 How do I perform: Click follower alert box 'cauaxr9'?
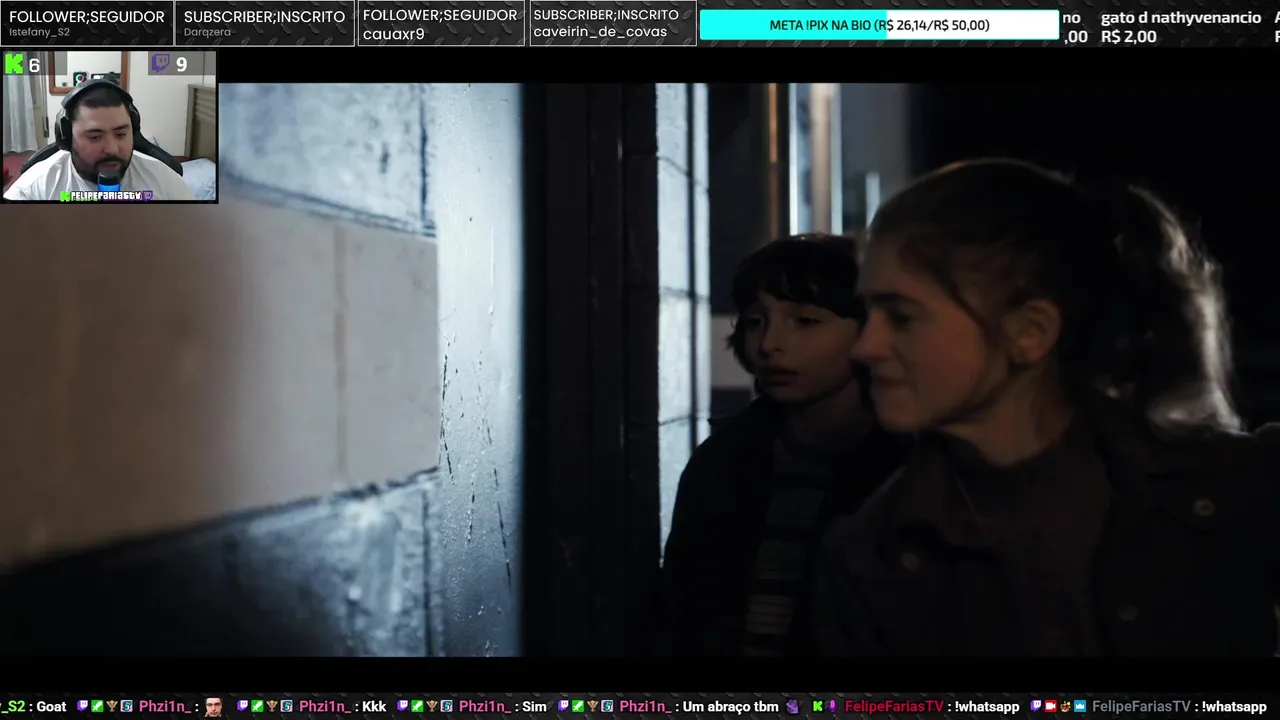[440, 23]
